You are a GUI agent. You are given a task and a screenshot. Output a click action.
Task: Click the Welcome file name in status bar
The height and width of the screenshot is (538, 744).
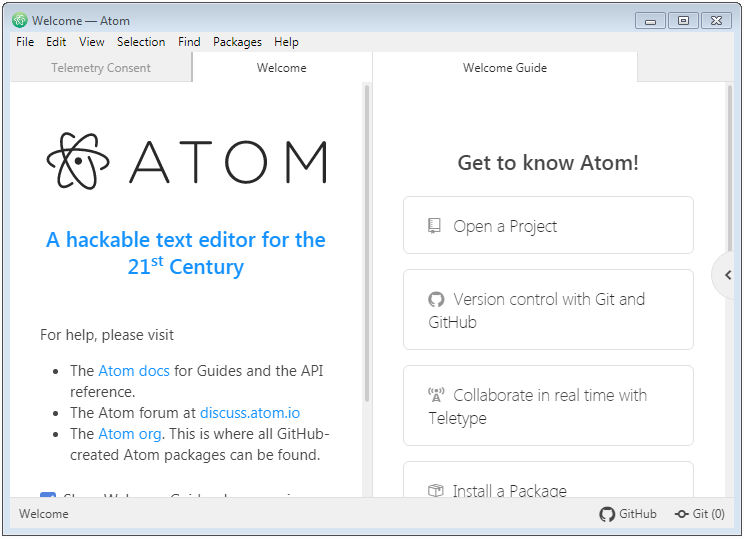click(44, 514)
